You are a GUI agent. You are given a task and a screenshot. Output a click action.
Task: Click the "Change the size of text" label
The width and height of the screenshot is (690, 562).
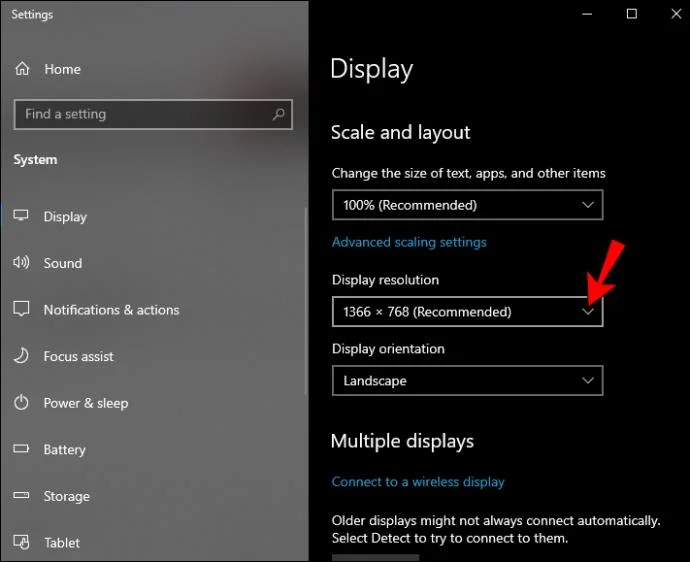[x=469, y=173]
